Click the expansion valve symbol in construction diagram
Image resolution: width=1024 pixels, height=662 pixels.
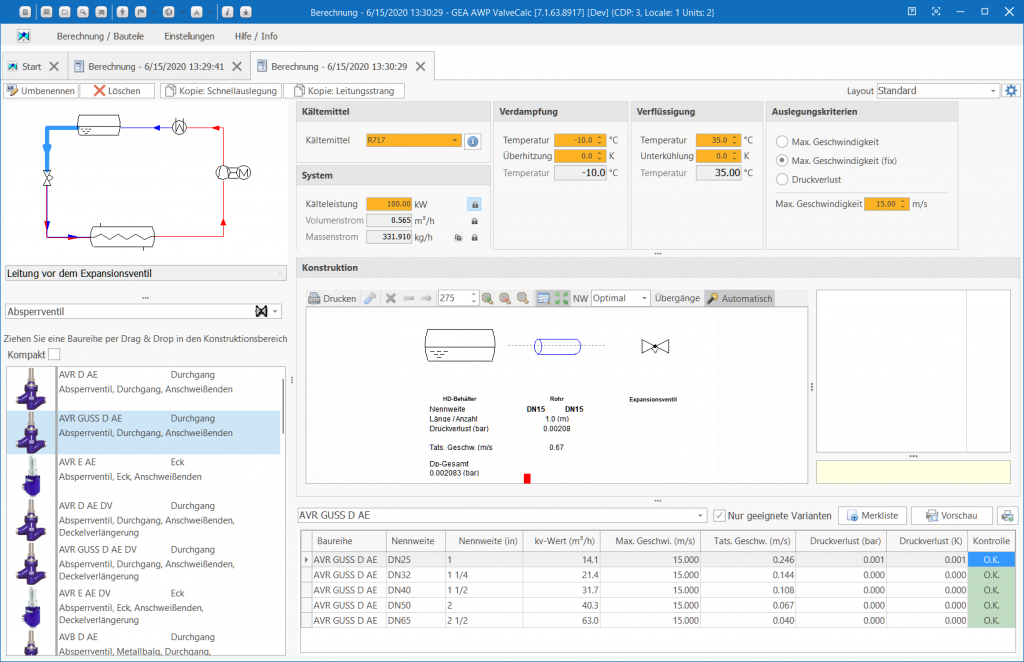655,347
